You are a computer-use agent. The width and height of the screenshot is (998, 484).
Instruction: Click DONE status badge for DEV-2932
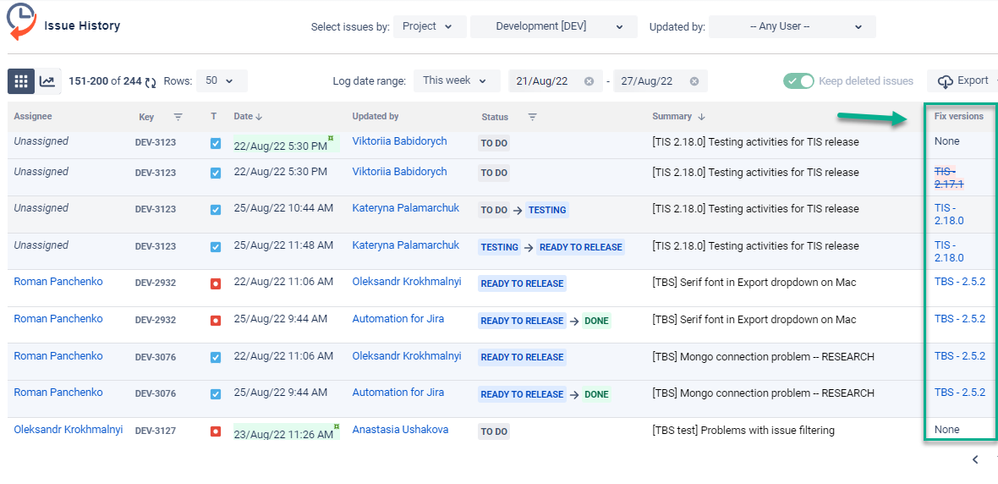point(596,321)
